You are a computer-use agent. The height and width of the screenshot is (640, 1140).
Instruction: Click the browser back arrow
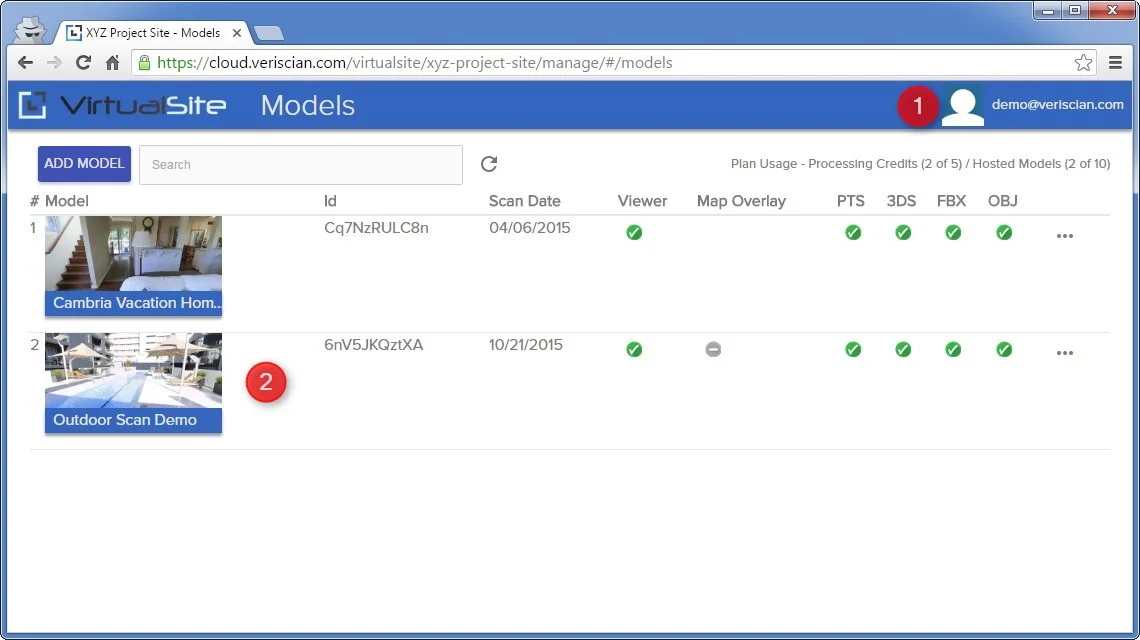pos(25,63)
